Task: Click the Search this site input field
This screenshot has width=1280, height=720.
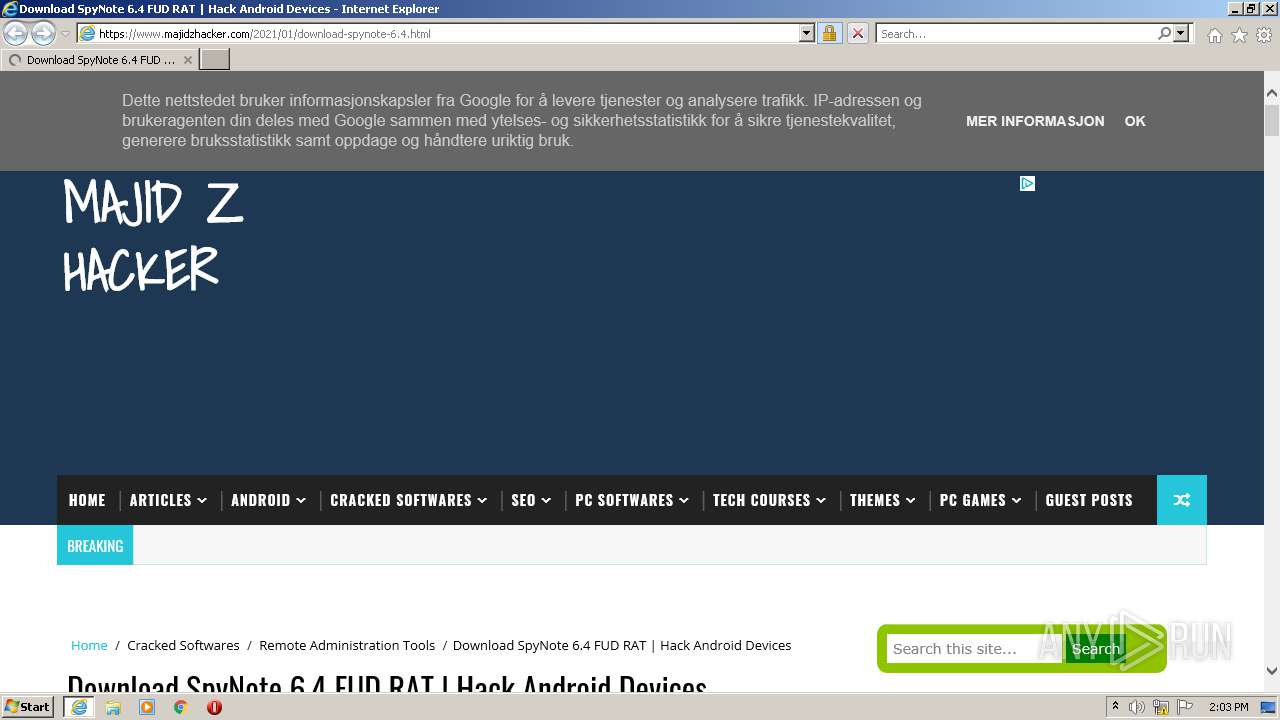Action: coord(974,649)
